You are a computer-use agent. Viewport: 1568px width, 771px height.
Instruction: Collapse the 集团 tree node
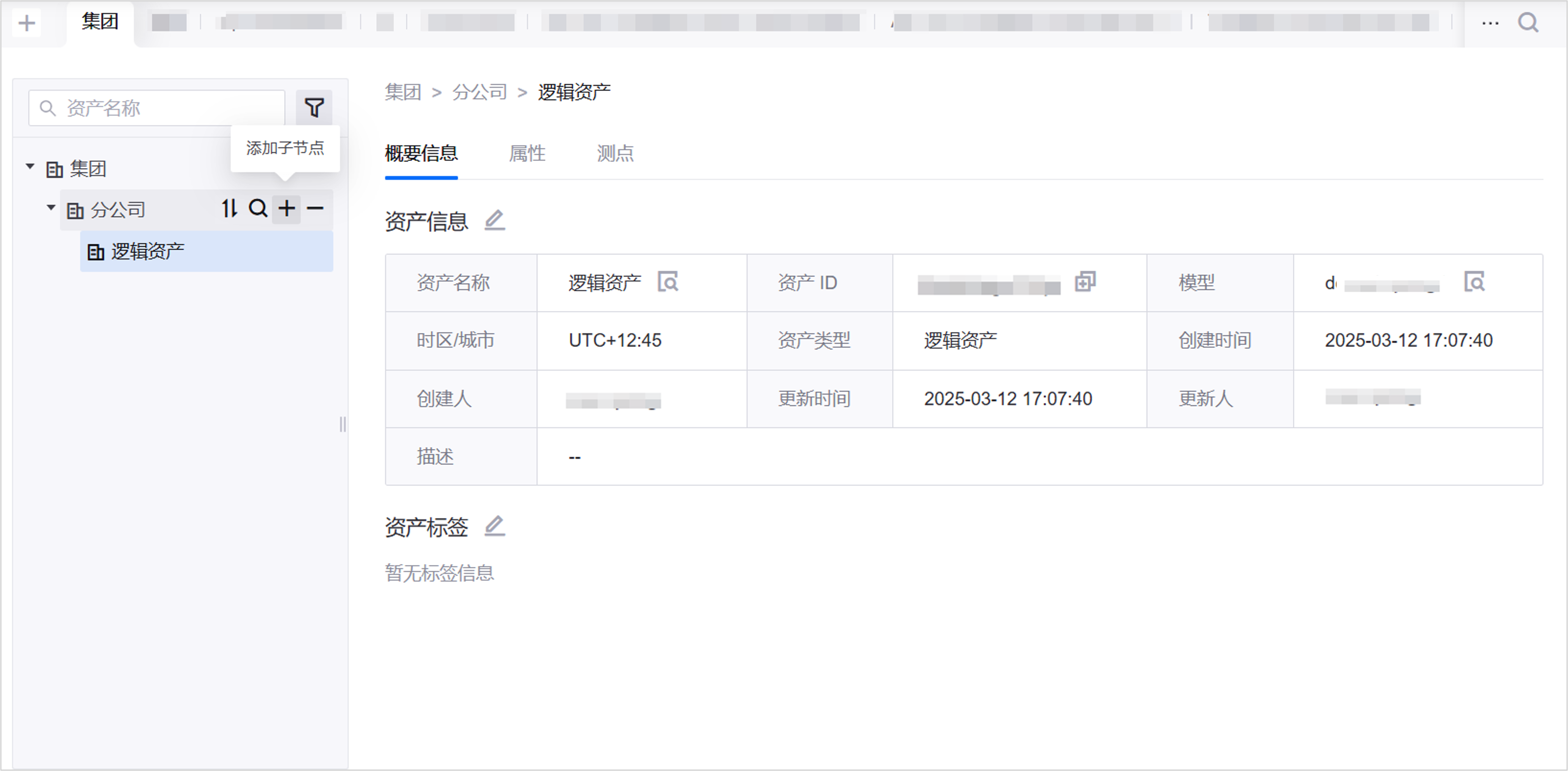(x=30, y=167)
